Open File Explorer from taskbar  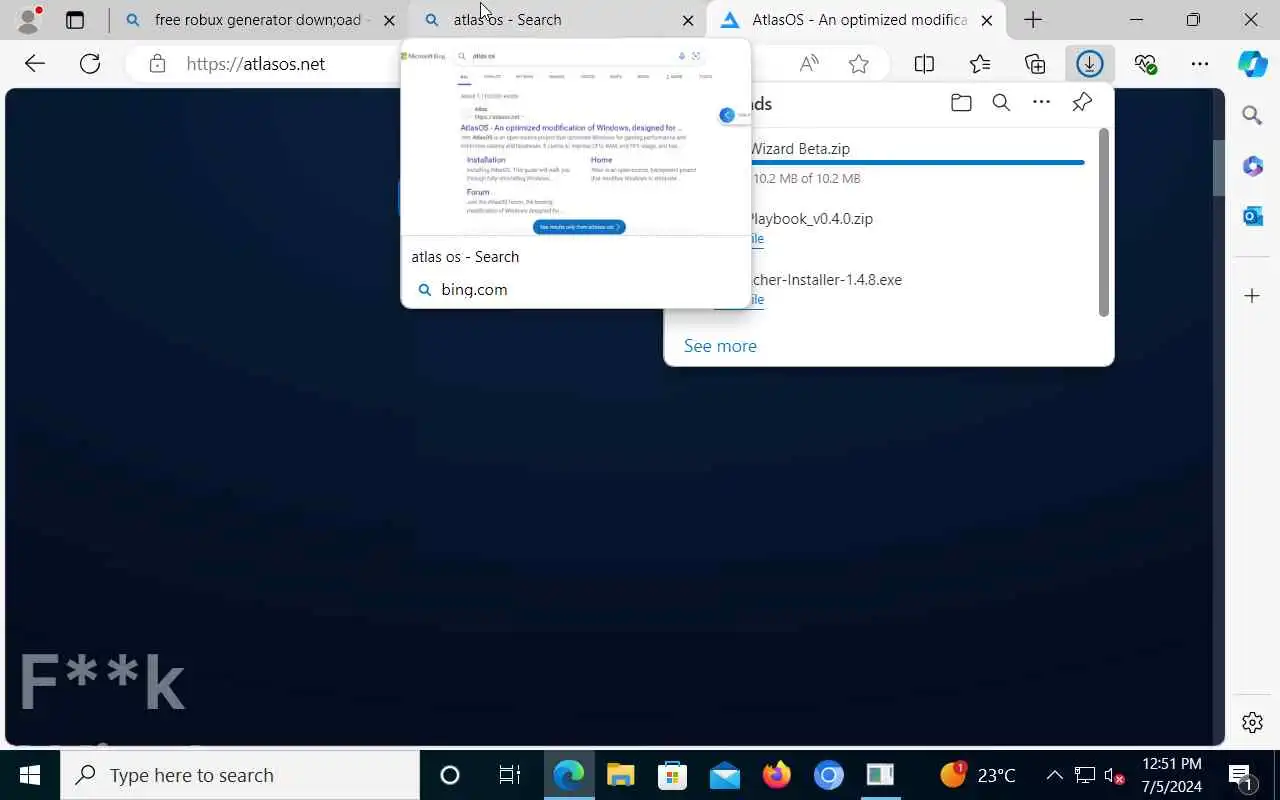621,775
